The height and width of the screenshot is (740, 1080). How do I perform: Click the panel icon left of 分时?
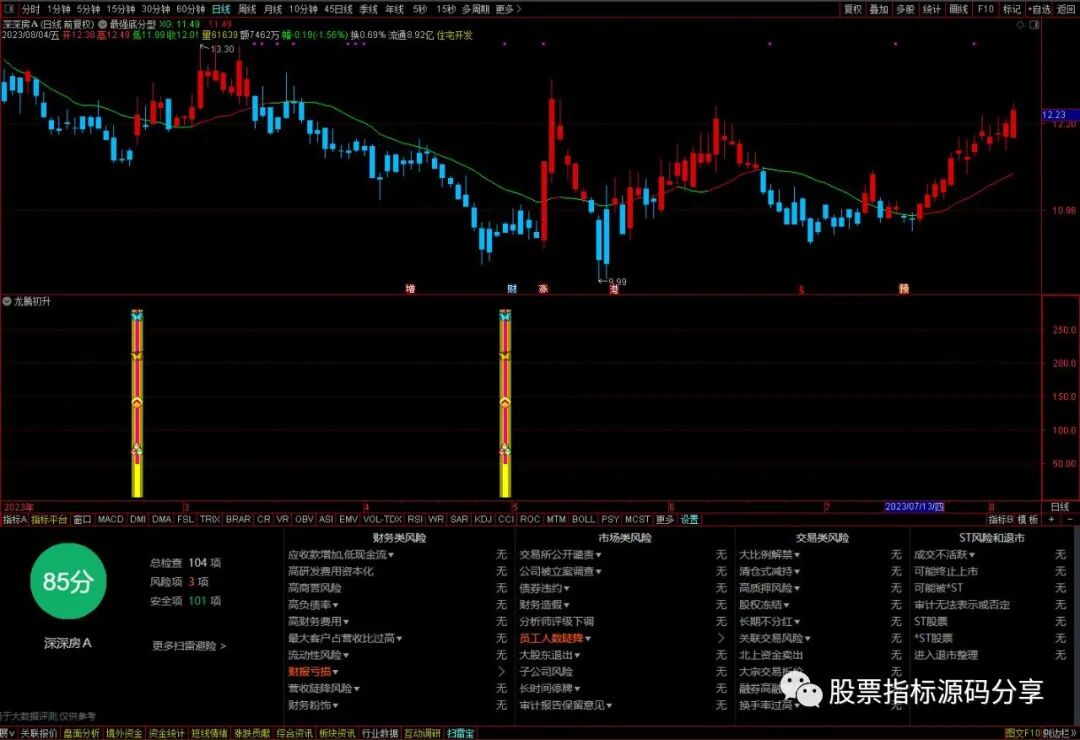[x=10, y=9]
